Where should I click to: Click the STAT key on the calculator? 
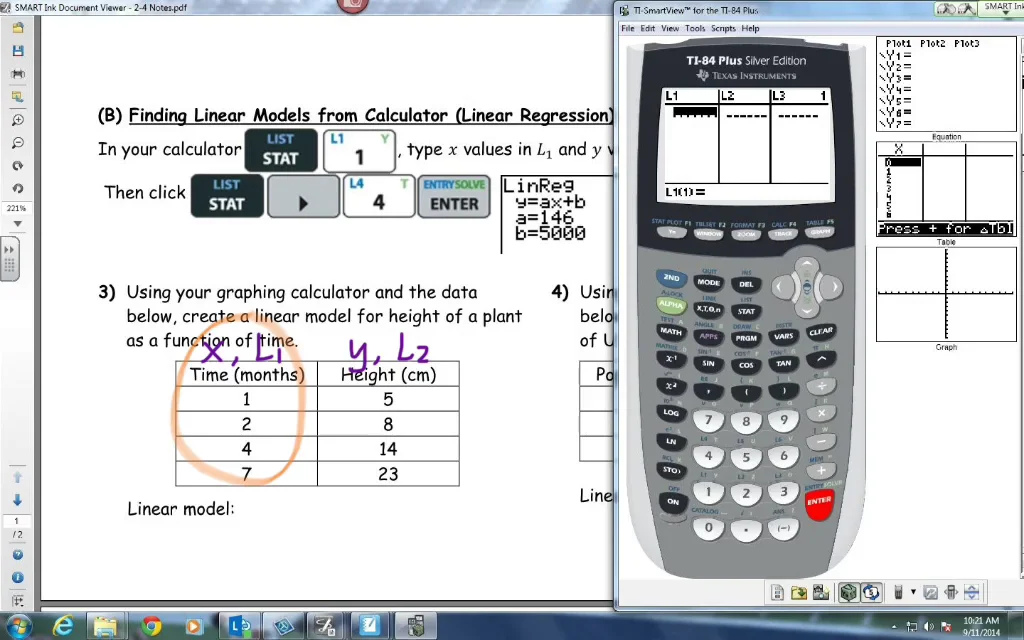pos(746,312)
